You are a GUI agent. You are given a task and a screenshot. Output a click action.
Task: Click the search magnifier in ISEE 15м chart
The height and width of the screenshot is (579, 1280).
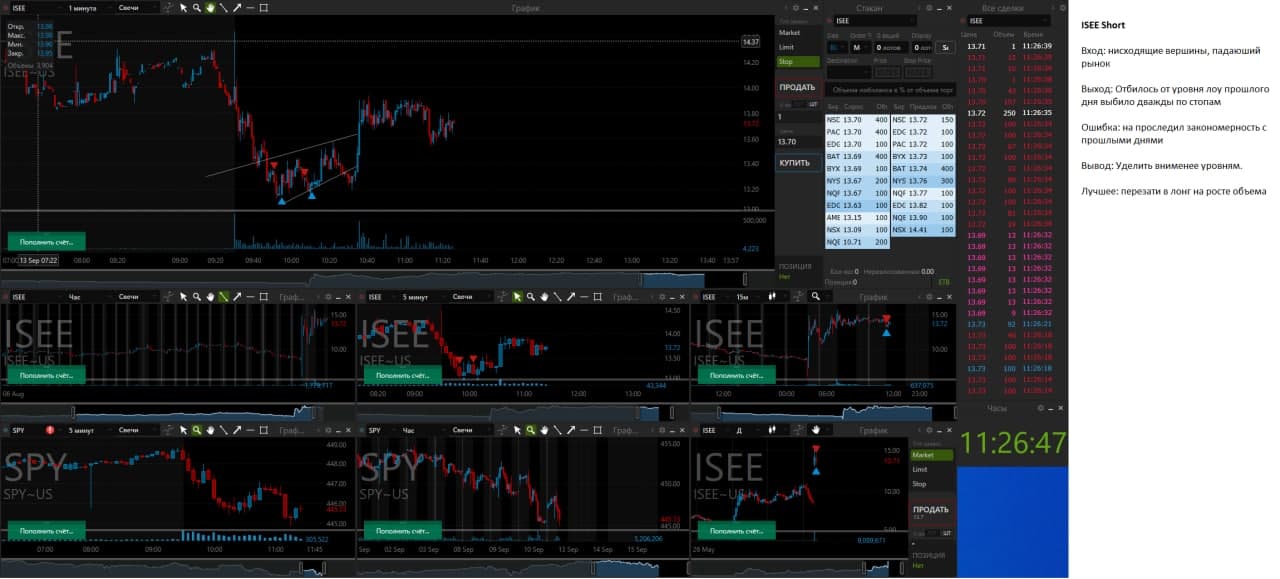pos(816,297)
